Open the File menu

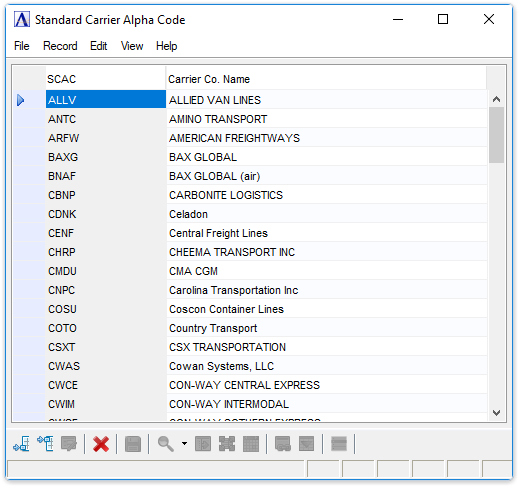pos(22,46)
